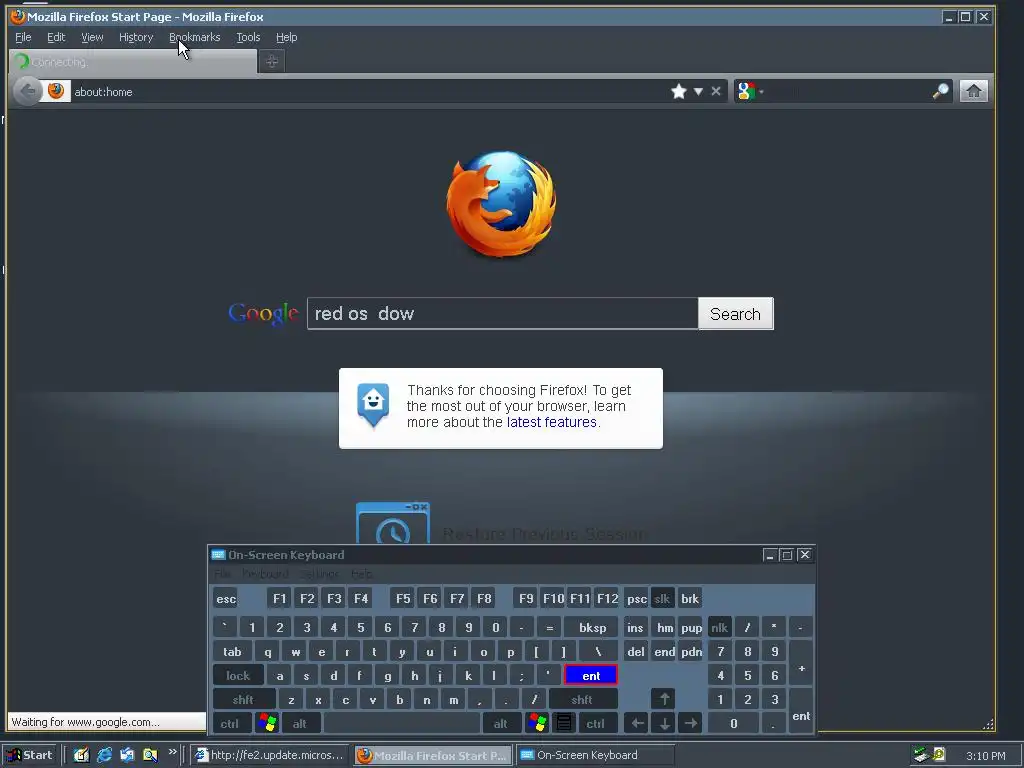
Task: Open the View menu in Firefox
Action: point(92,37)
